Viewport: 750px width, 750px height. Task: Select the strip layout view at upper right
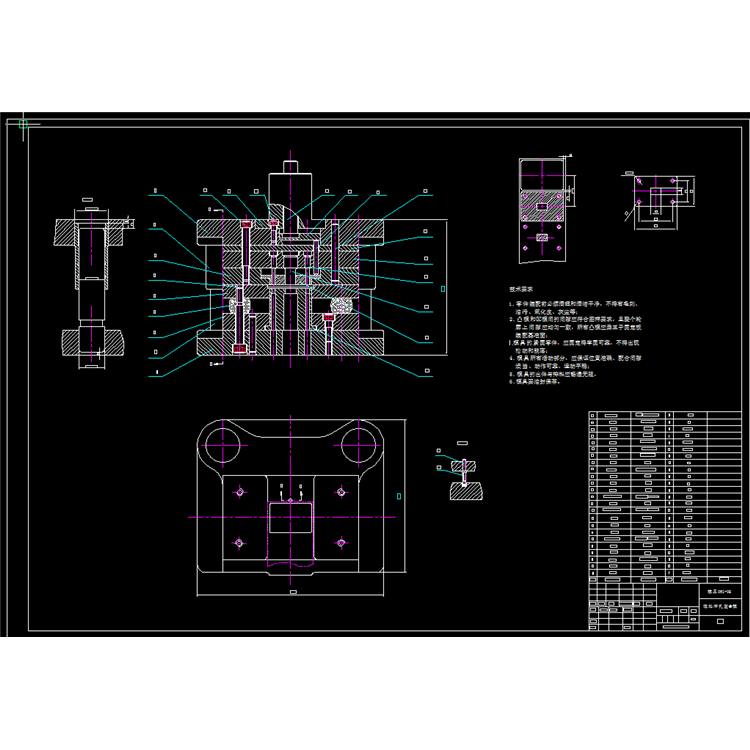(x=543, y=210)
